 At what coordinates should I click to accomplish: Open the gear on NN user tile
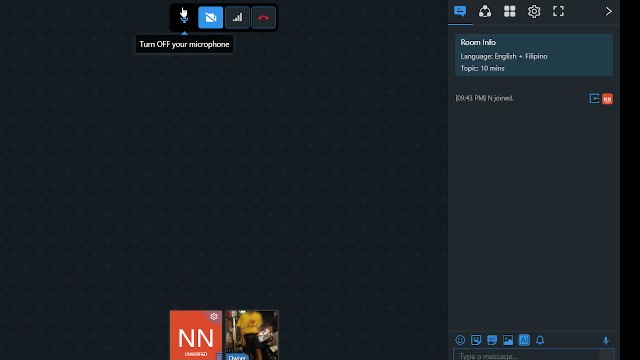click(x=214, y=316)
